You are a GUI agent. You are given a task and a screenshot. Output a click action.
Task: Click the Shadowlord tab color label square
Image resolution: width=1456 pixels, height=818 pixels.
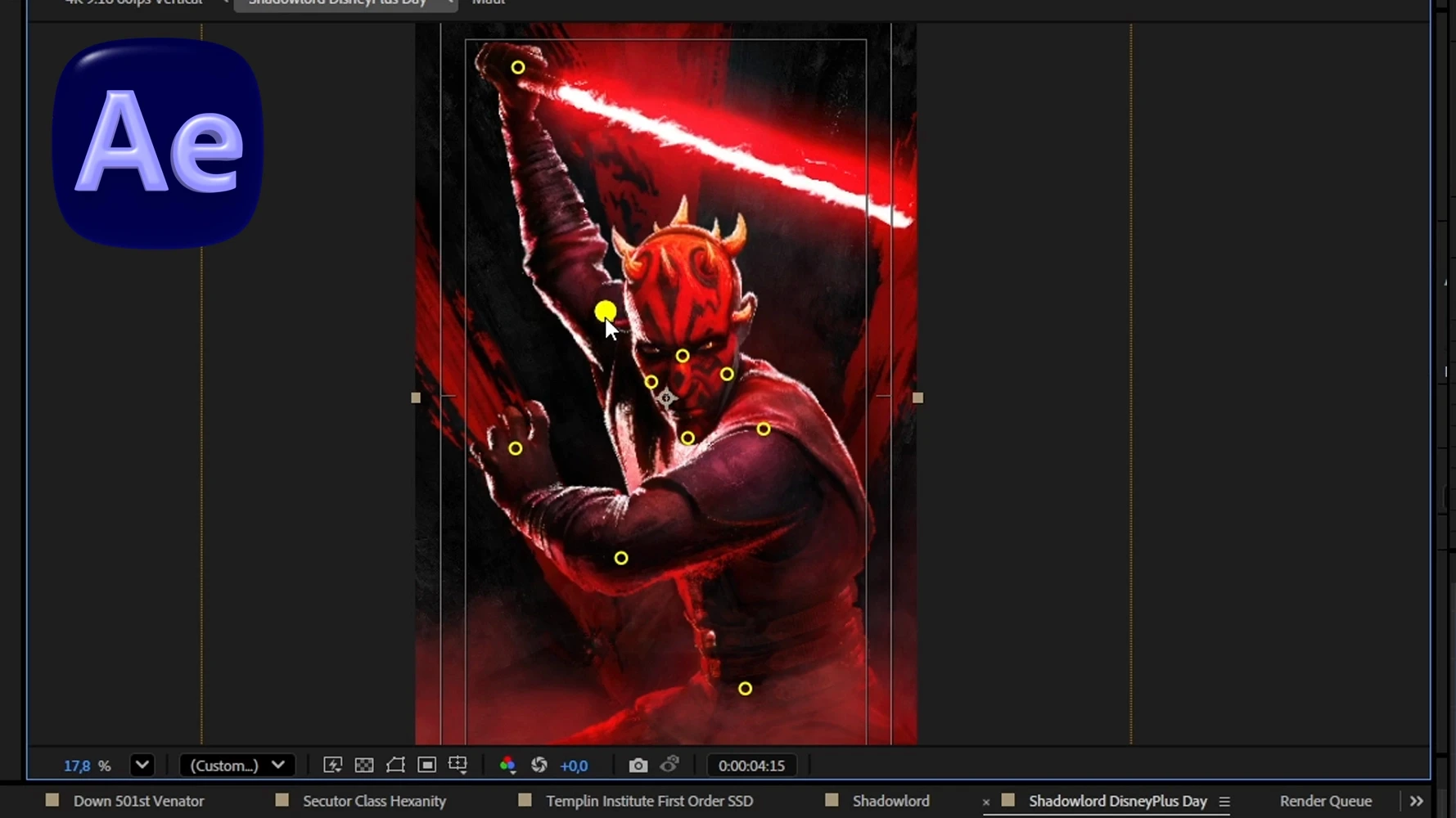[832, 800]
